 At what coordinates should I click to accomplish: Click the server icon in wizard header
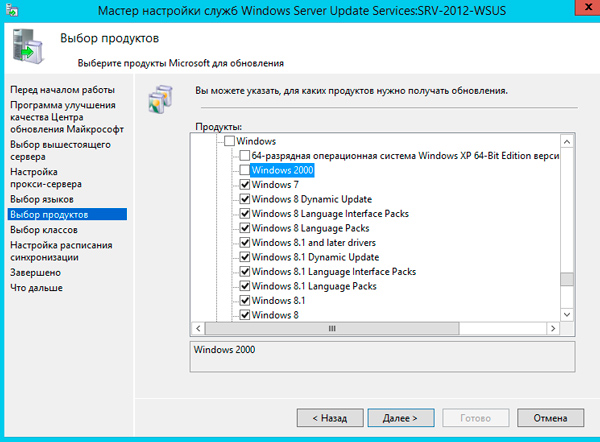pyautogui.click(x=28, y=46)
